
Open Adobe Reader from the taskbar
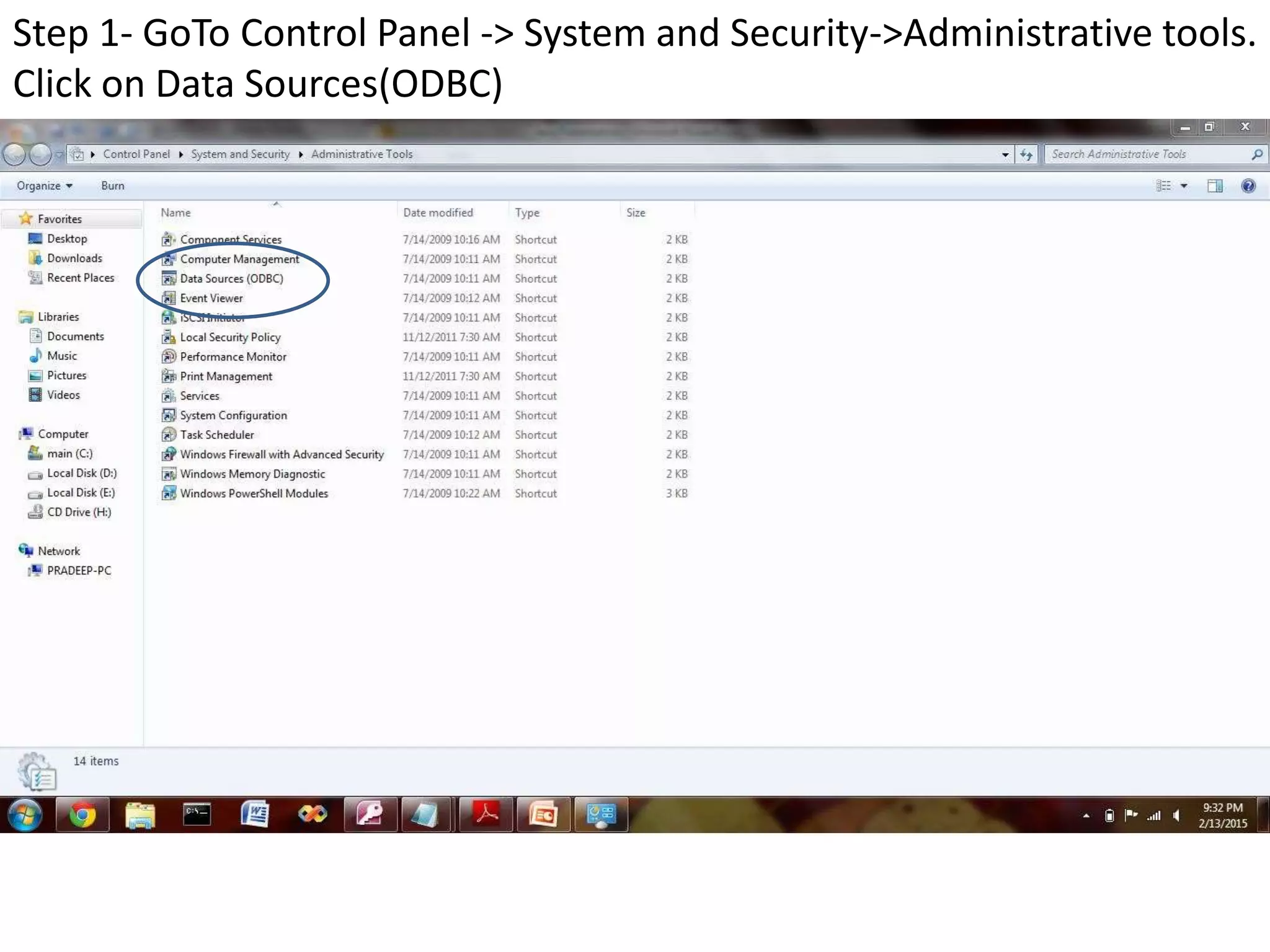coord(486,814)
